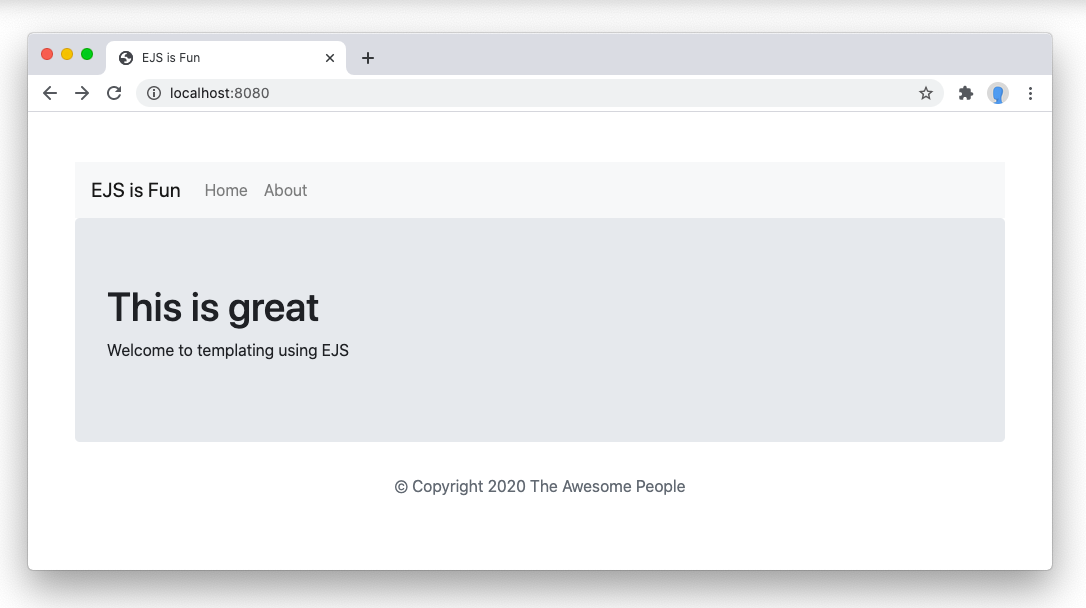Select the EJS is Fun browser tab
Viewport: 1086px width, 608px height.
point(226,58)
